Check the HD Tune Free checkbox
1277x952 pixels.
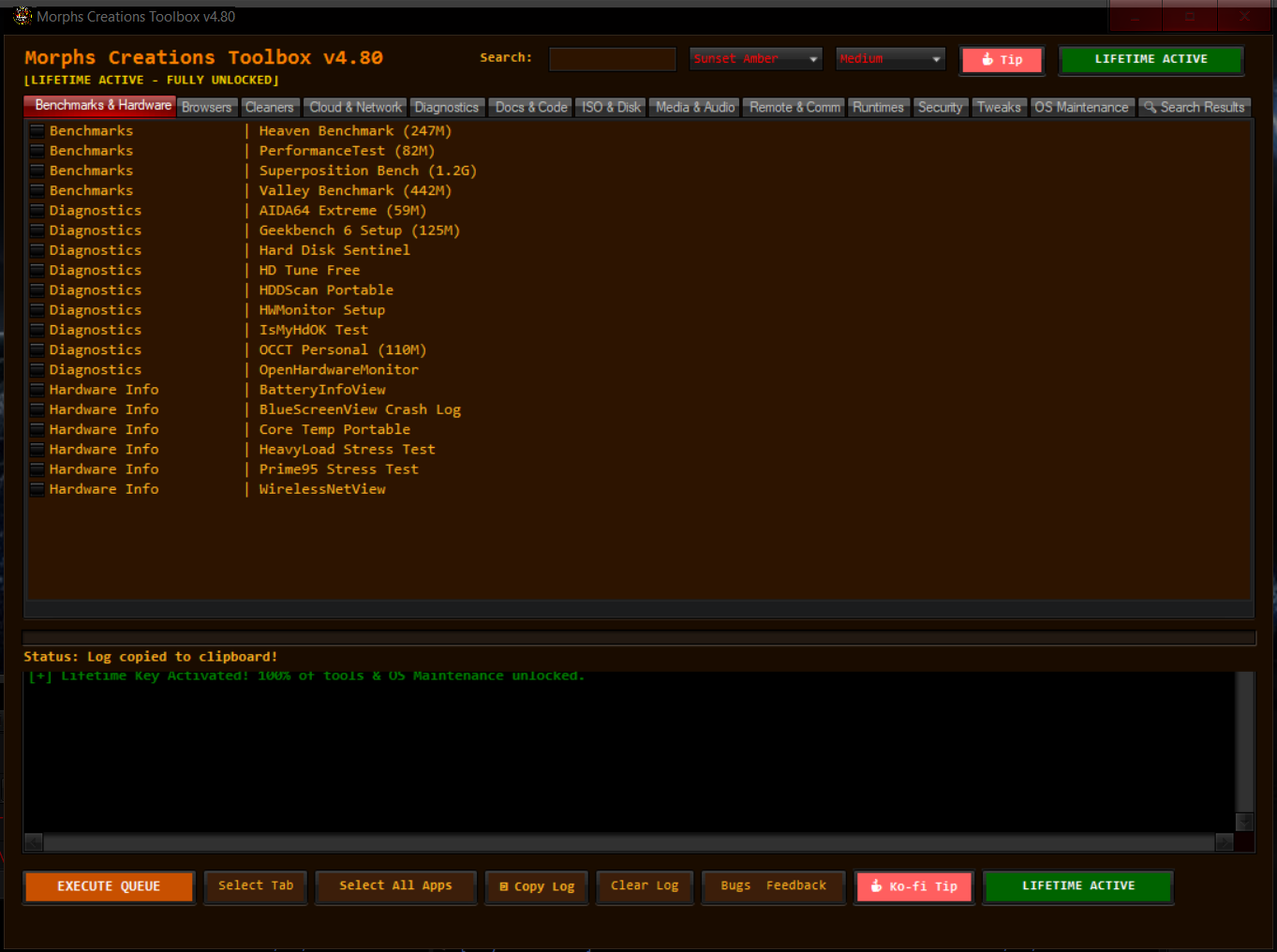point(37,270)
